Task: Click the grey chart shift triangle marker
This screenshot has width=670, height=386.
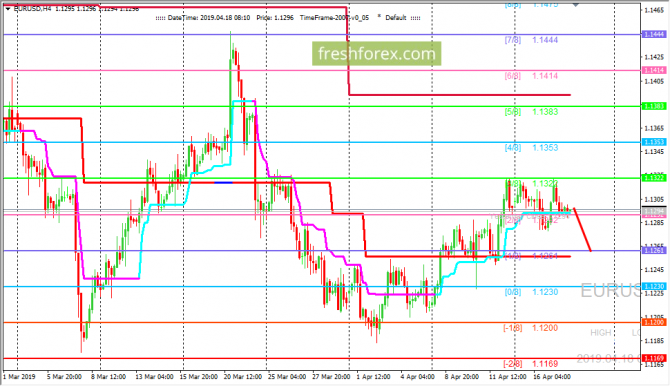Action: coord(576,5)
